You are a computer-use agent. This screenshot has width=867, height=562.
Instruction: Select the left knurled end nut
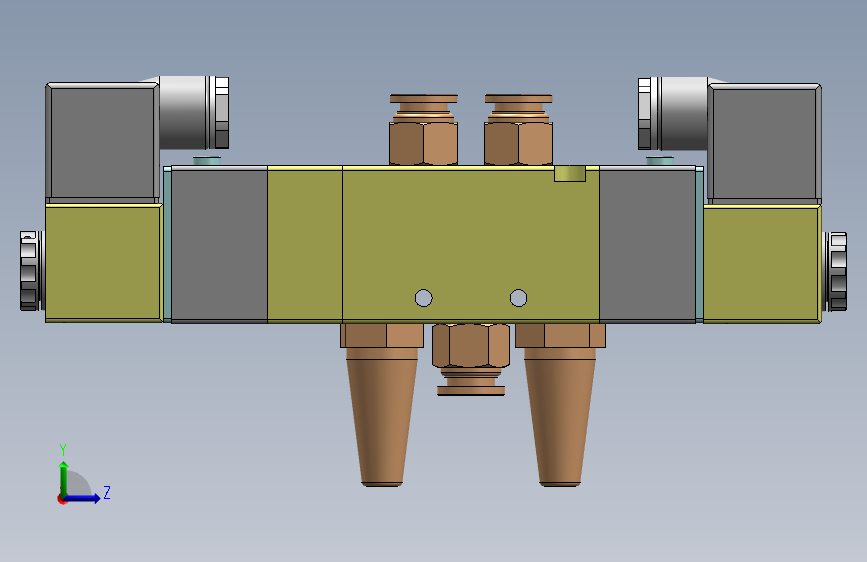pyautogui.click(x=31, y=271)
